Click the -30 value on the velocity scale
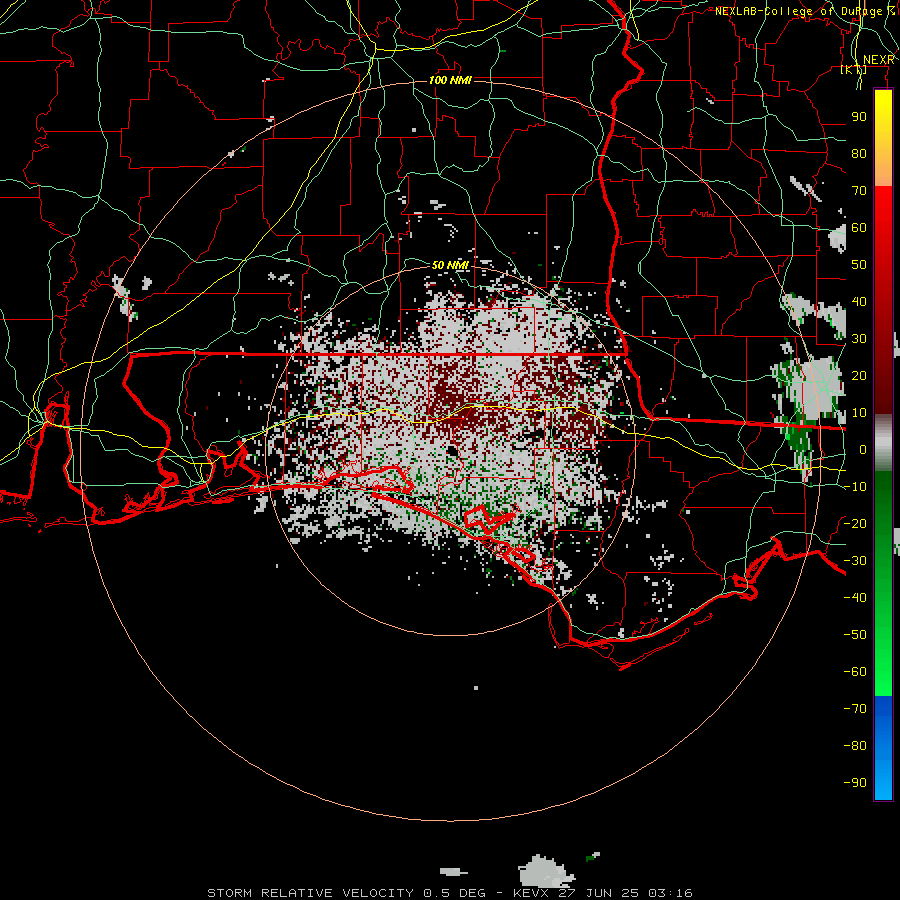This screenshot has height=900, width=900. click(x=855, y=561)
